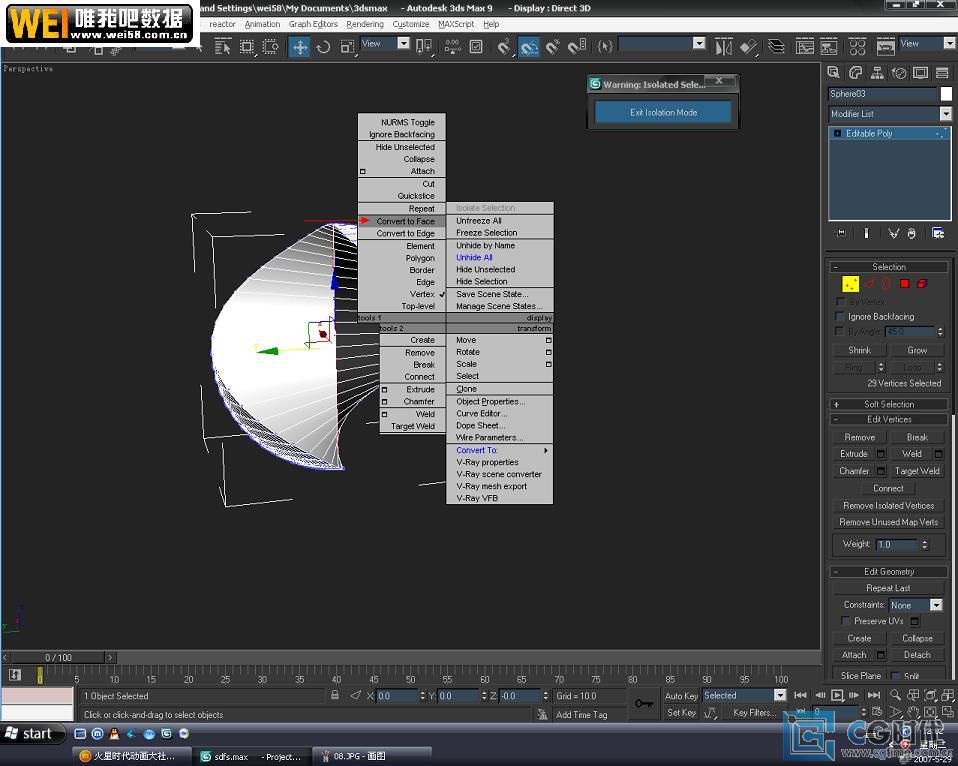Toggle the Angle Snap icon
This screenshot has height=766, width=958.
click(x=529, y=47)
